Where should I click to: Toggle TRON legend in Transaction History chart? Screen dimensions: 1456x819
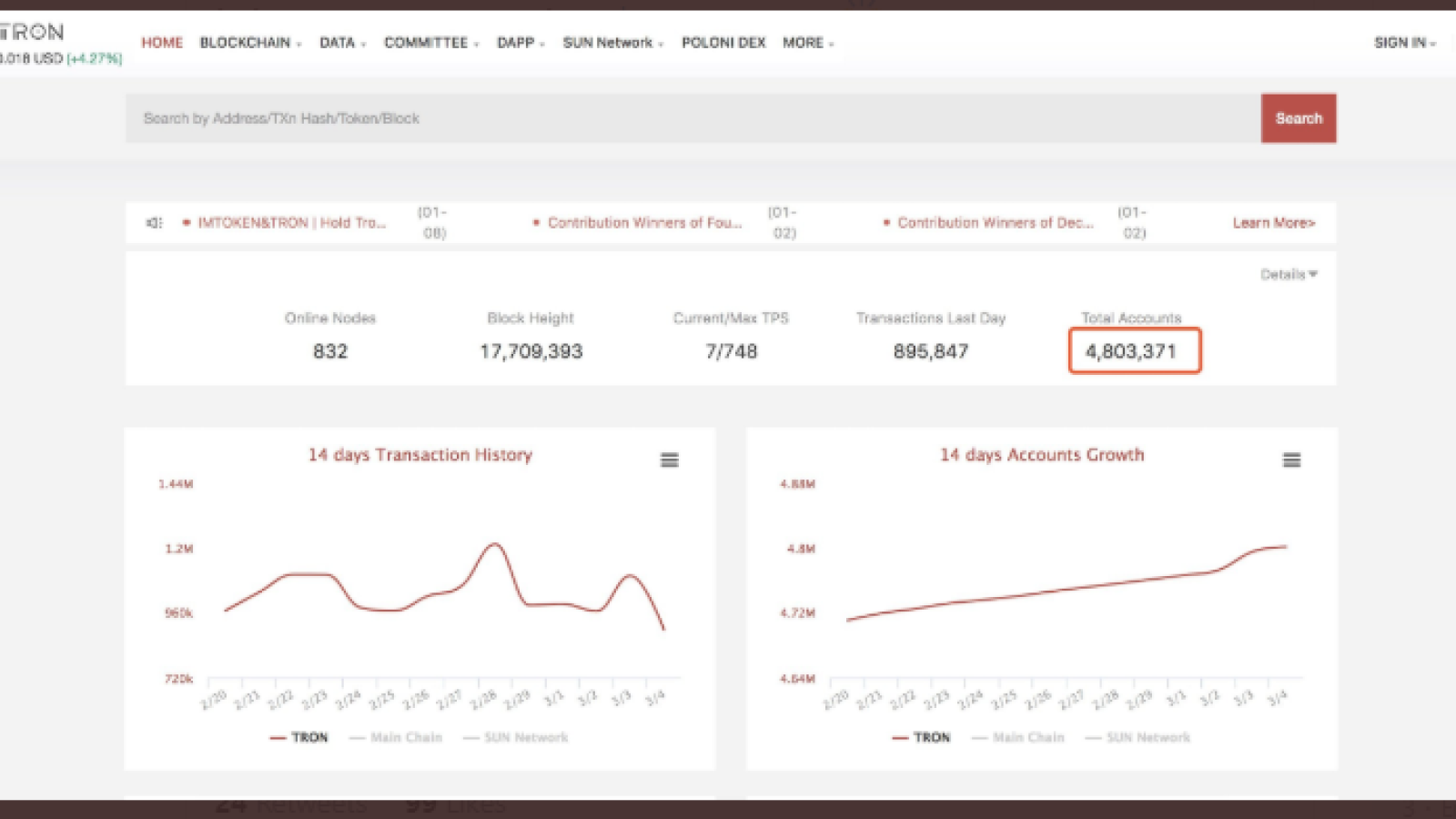click(x=299, y=737)
